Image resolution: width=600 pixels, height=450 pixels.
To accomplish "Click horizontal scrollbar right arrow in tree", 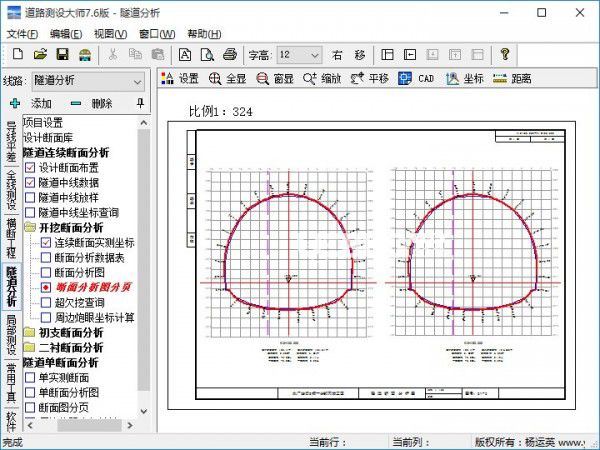I will tap(130, 425).
